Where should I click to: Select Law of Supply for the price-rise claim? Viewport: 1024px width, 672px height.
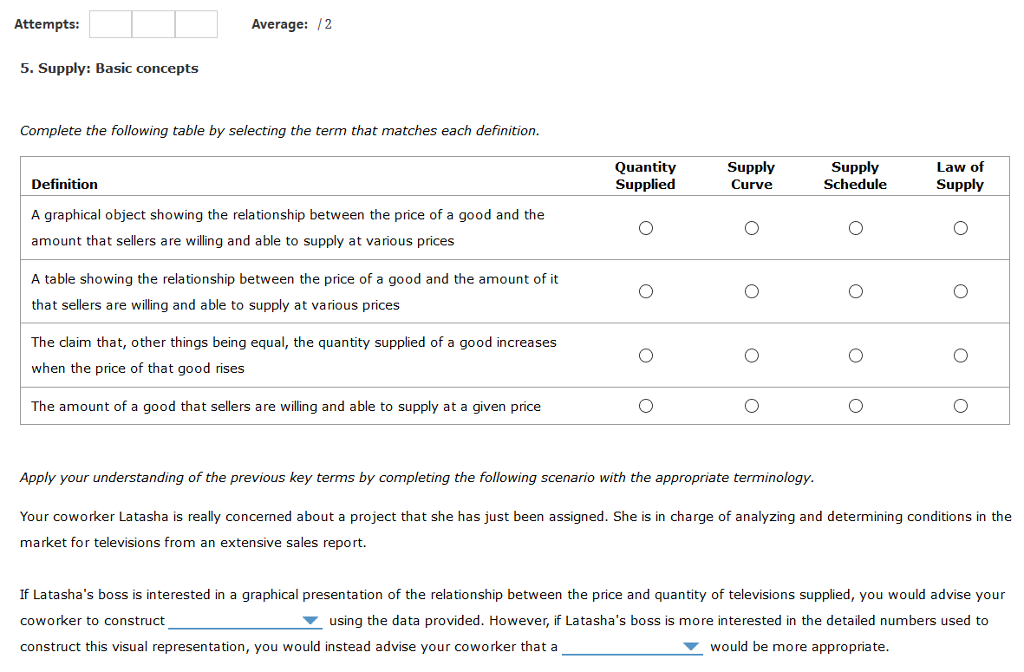point(960,355)
